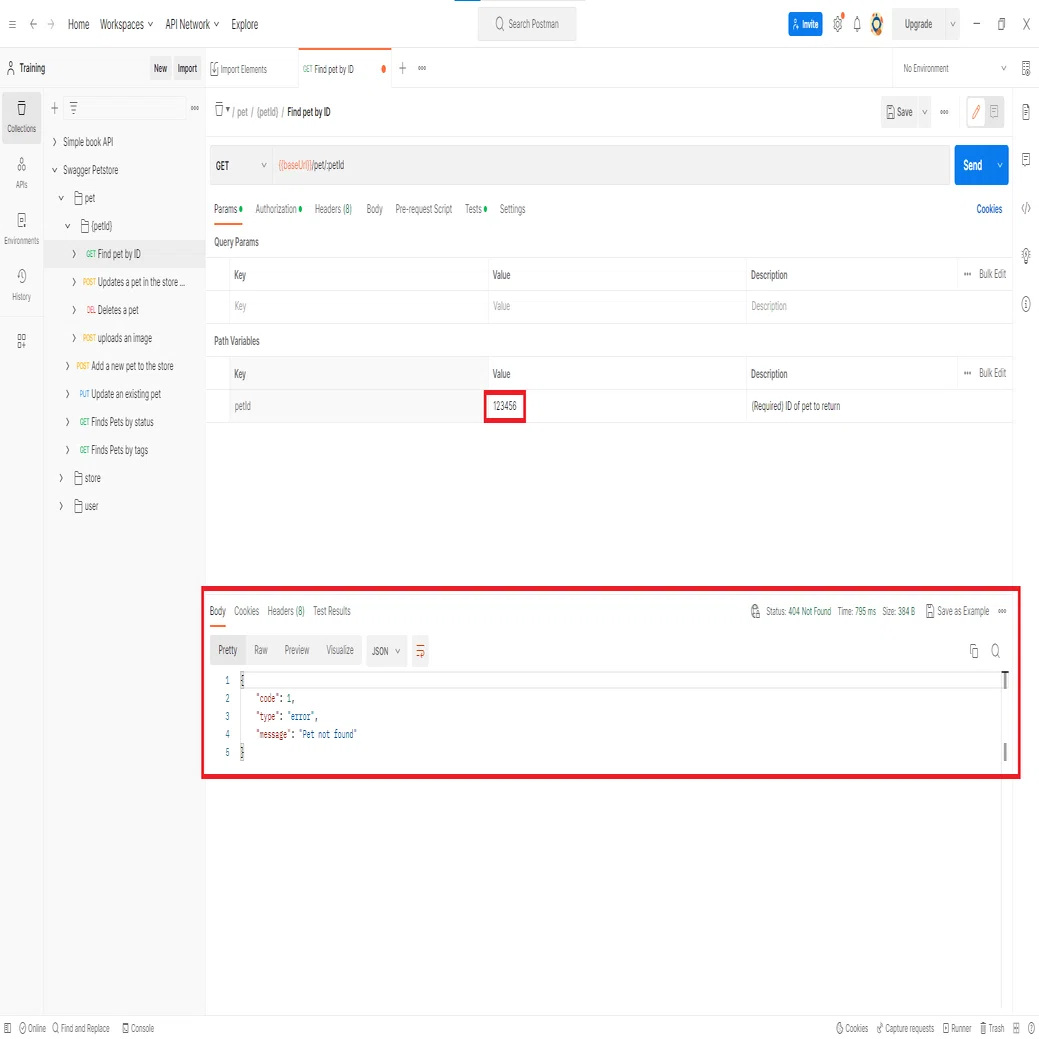Image resolution: width=1039 pixels, height=1039 pixels.
Task: Expand the store folder
Action: [x=61, y=478]
